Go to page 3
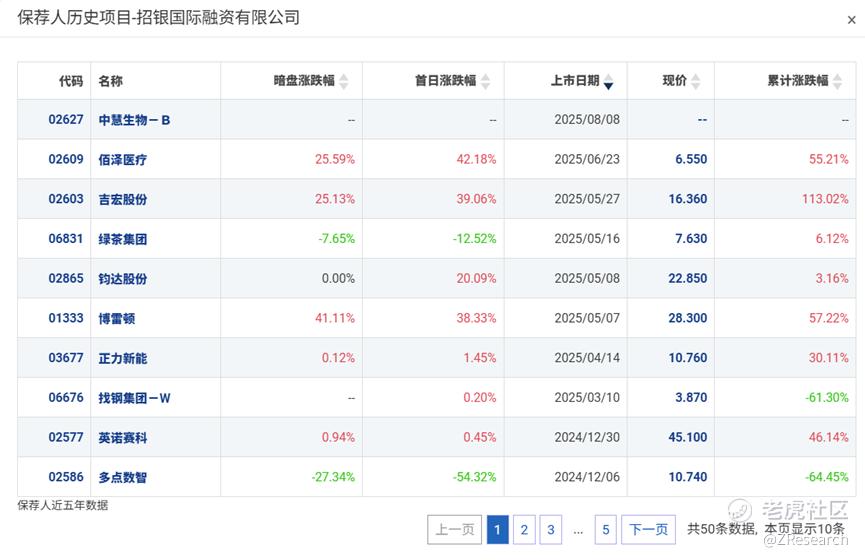This screenshot has height=560, width=865. click(x=551, y=530)
